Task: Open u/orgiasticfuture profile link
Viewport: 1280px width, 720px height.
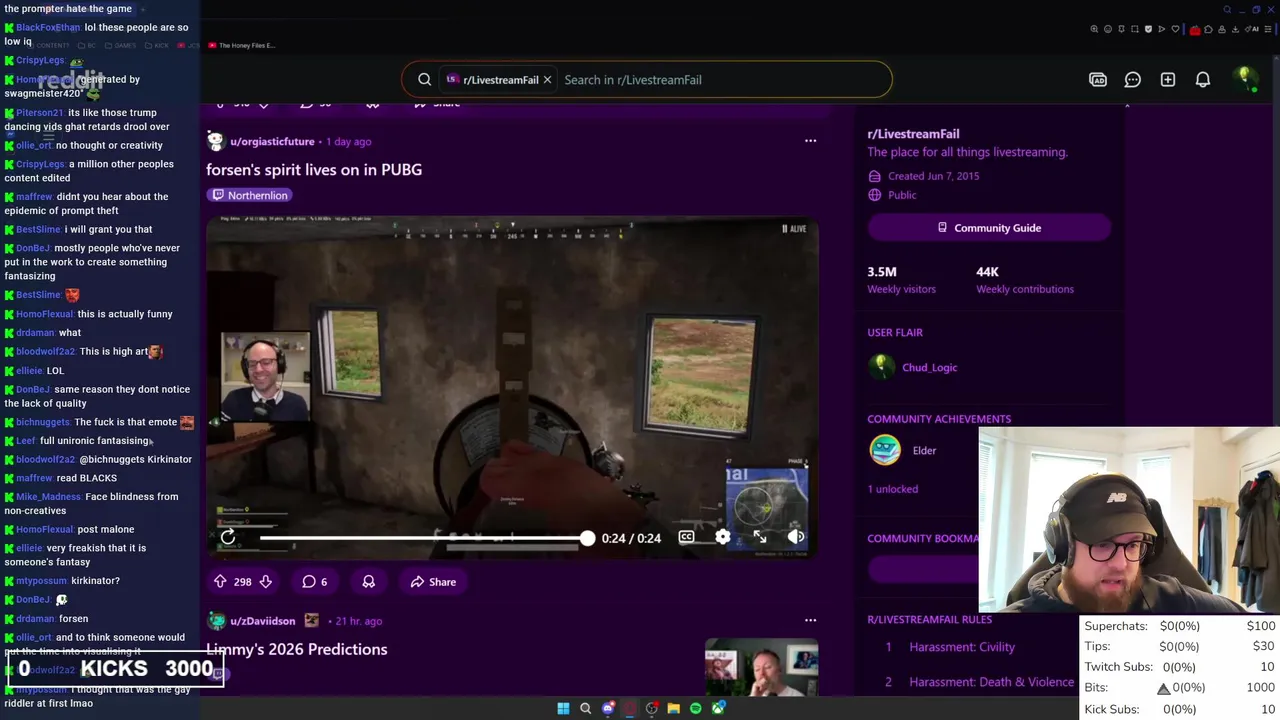Action: click(x=272, y=142)
